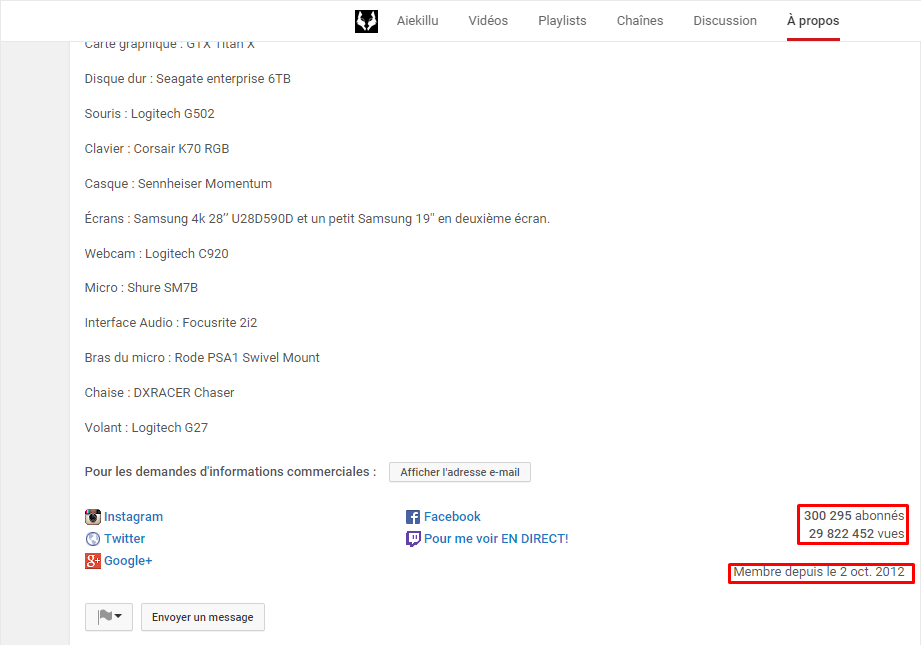Click the Bras du micro Rode PSA1 line
The width and height of the screenshot is (921, 645).
tap(202, 358)
